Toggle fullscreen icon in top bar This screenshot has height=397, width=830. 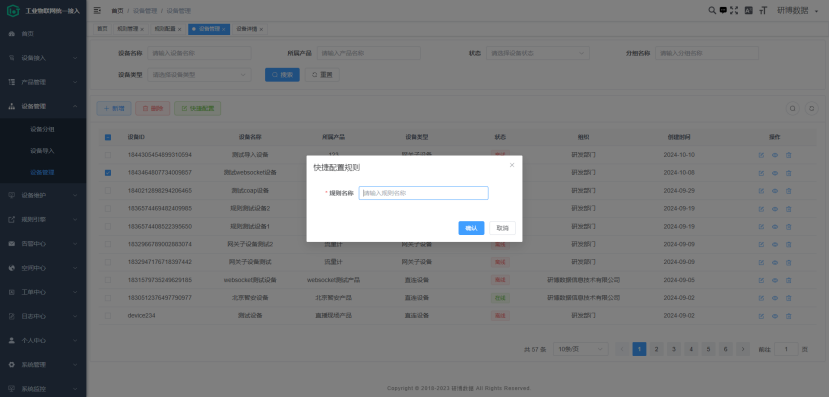734,10
